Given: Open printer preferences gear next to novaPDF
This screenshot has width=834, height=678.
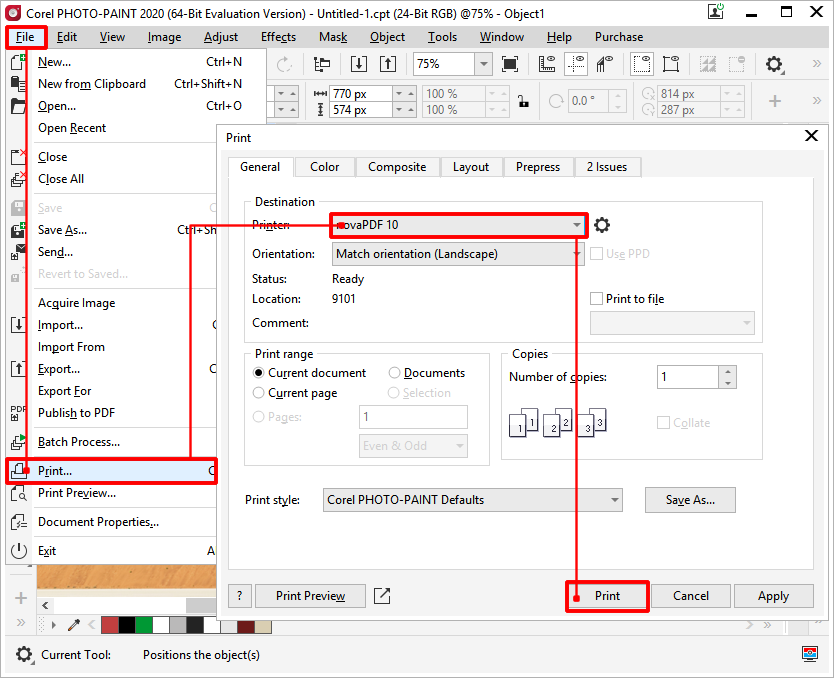Looking at the screenshot, I should click(602, 225).
